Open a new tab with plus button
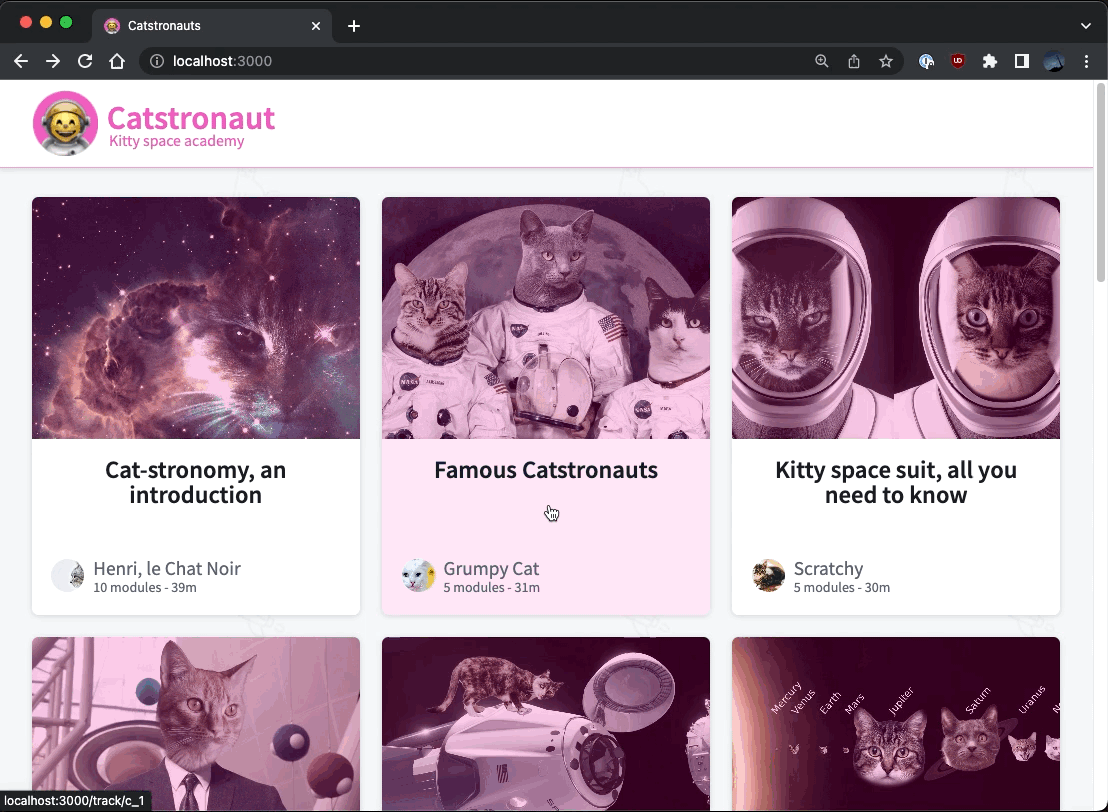Screen dimensions: 1108x812 [x=354, y=26]
